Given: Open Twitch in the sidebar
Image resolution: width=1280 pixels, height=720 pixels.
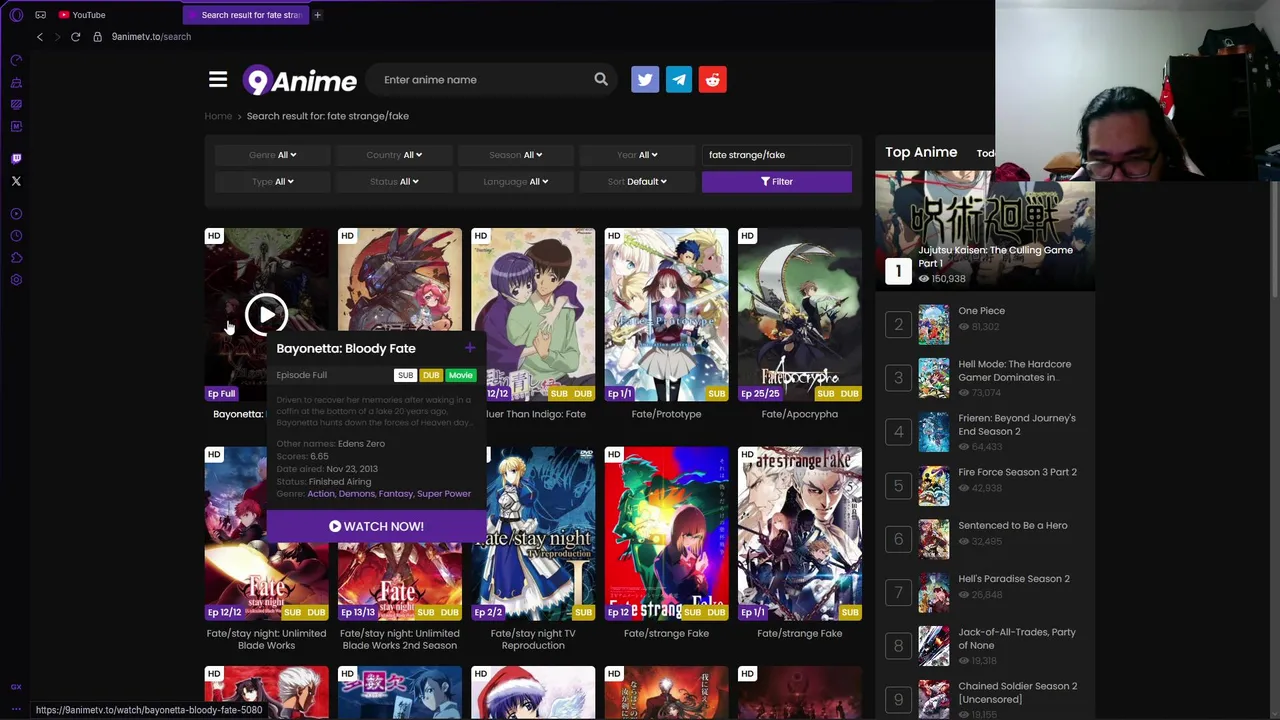Looking at the screenshot, I should point(16,158).
